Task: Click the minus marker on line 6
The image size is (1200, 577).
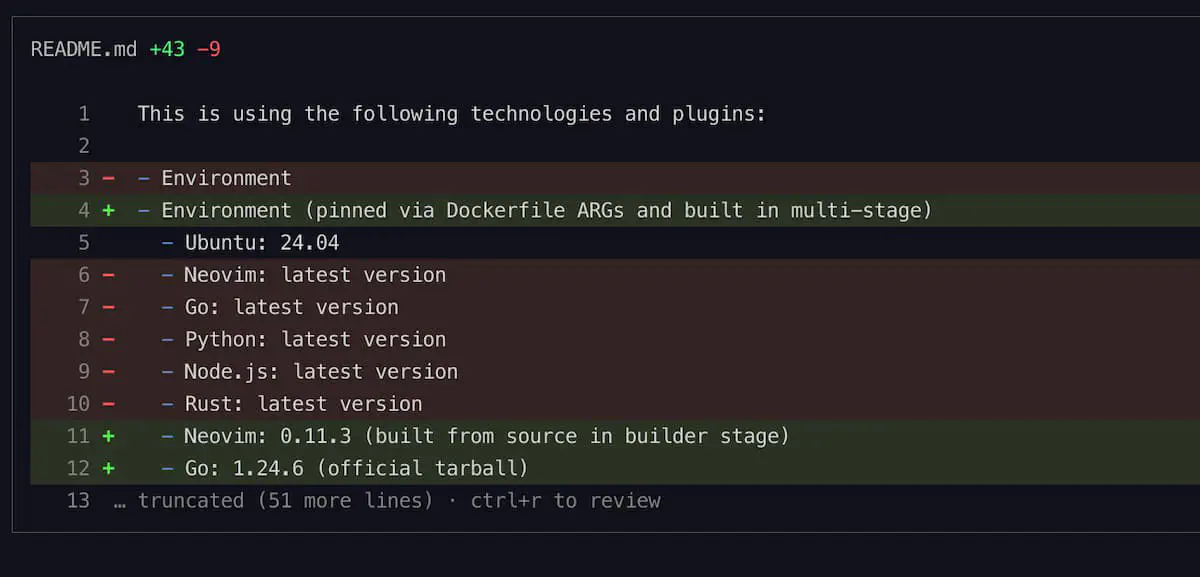Action: point(108,275)
